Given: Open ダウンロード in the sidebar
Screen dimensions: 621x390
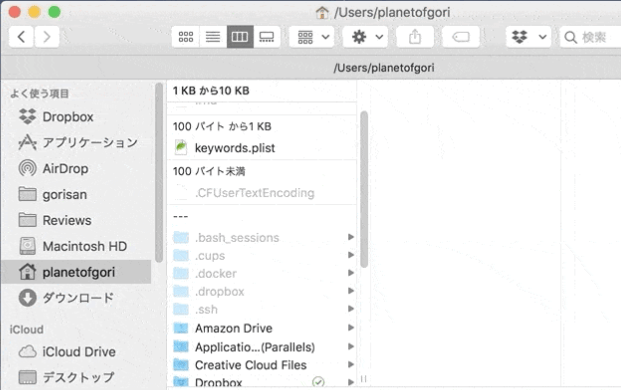Looking at the screenshot, I should [x=76, y=298].
